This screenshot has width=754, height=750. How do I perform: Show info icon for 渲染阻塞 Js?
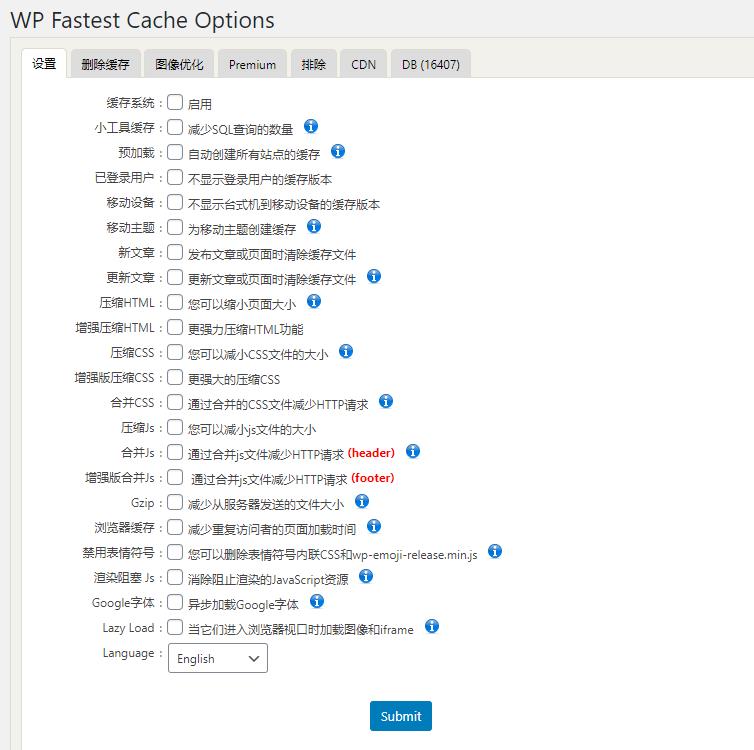(x=365, y=576)
